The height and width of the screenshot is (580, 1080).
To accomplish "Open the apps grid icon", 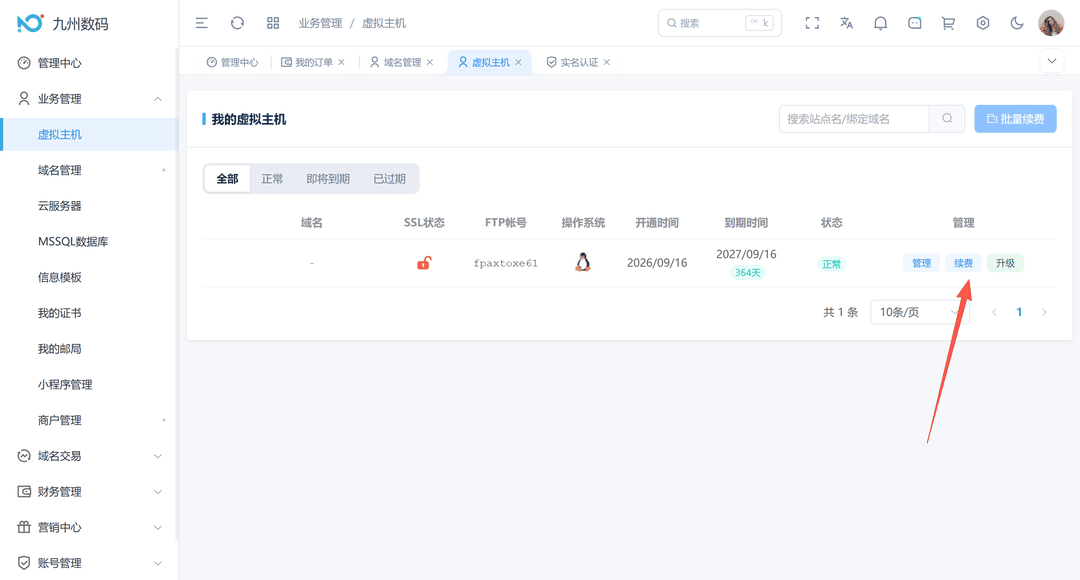I will pos(273,23).
